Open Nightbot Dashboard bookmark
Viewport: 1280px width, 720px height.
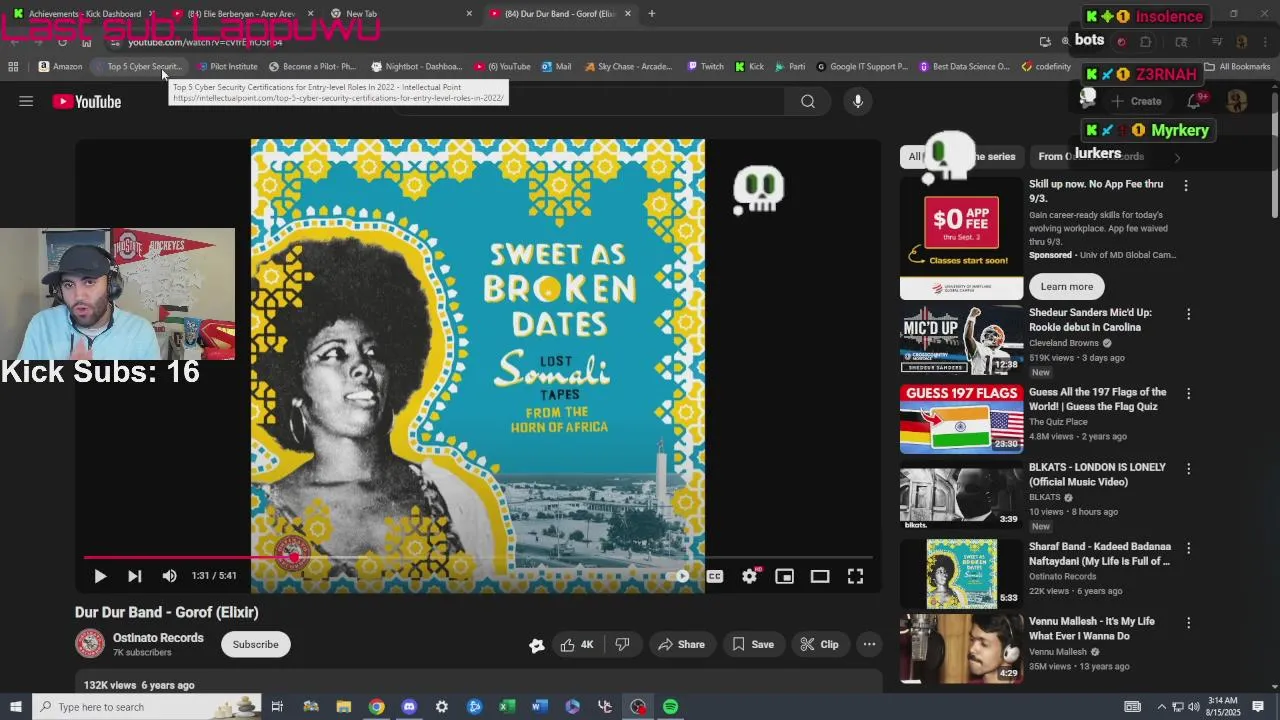[416, 67]
